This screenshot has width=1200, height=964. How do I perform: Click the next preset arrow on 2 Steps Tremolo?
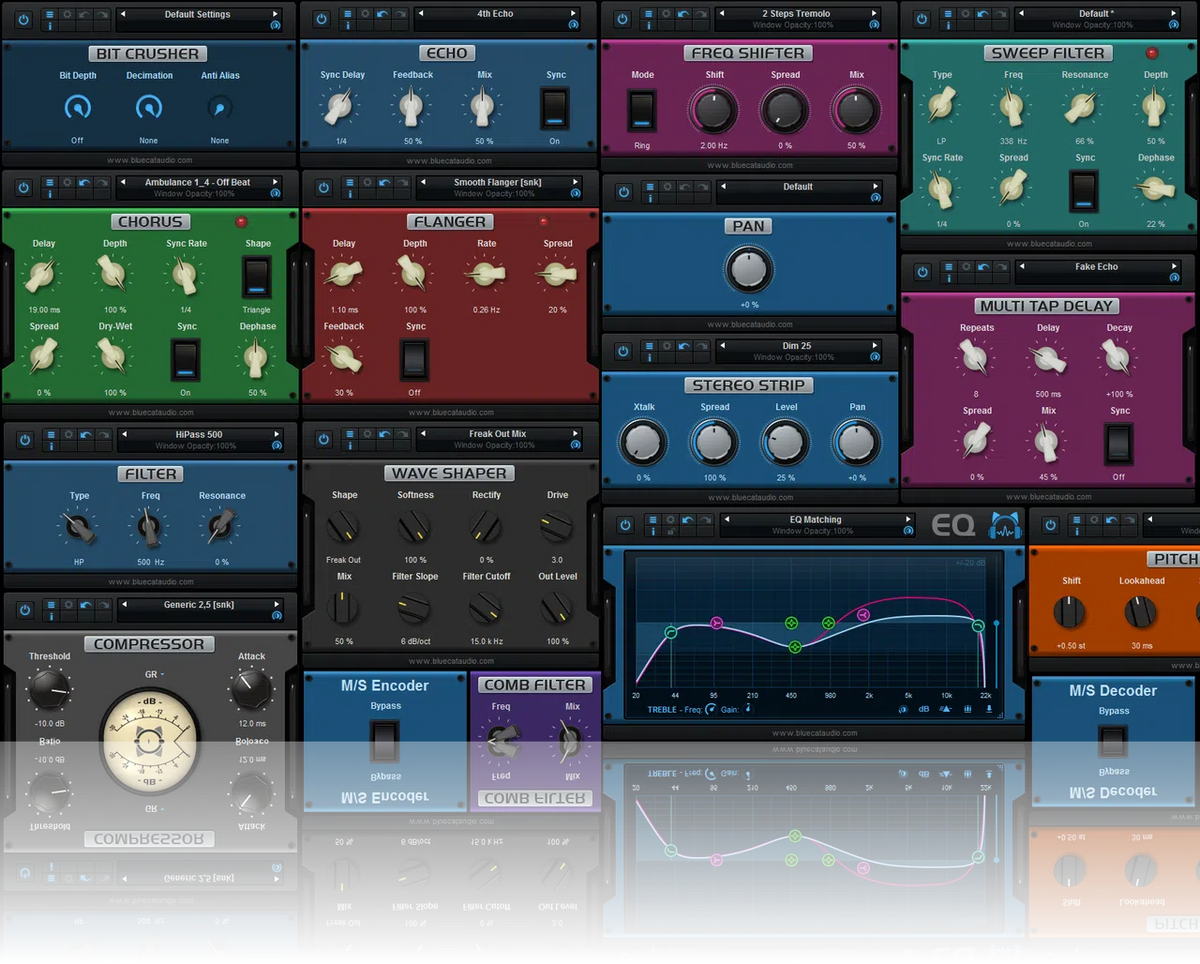point(875,13)
